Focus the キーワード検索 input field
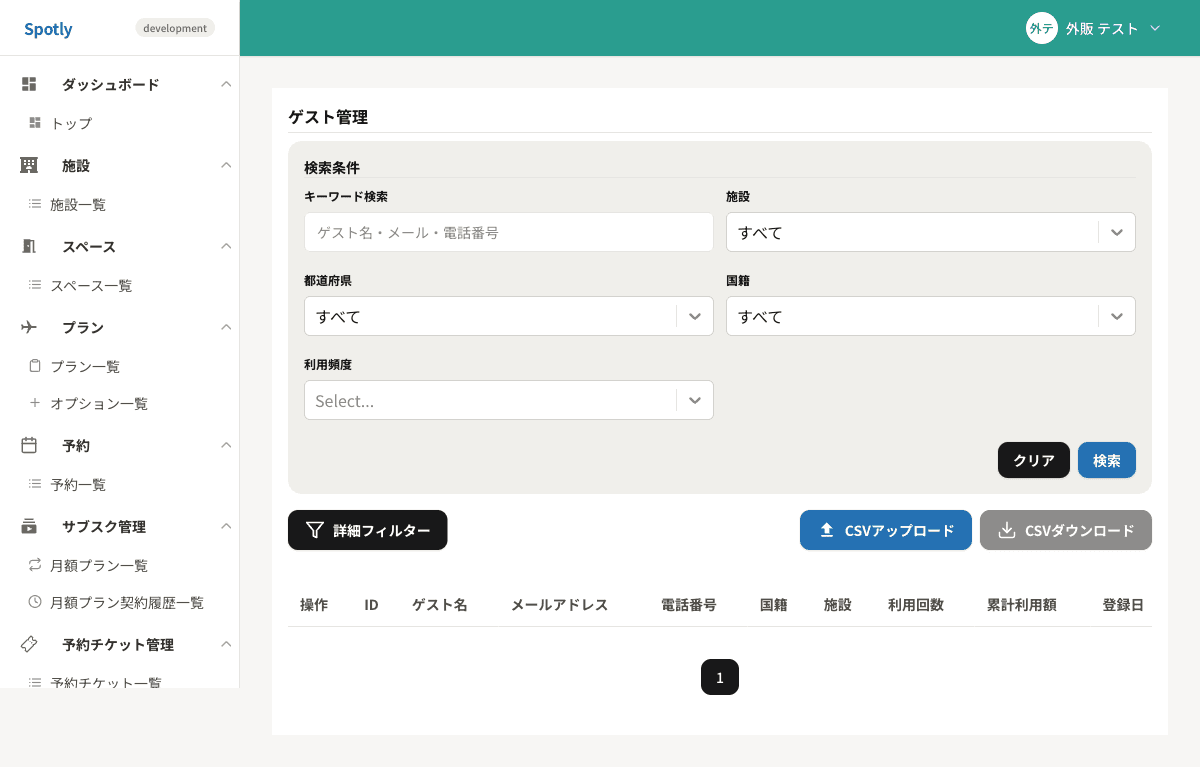 509,232
